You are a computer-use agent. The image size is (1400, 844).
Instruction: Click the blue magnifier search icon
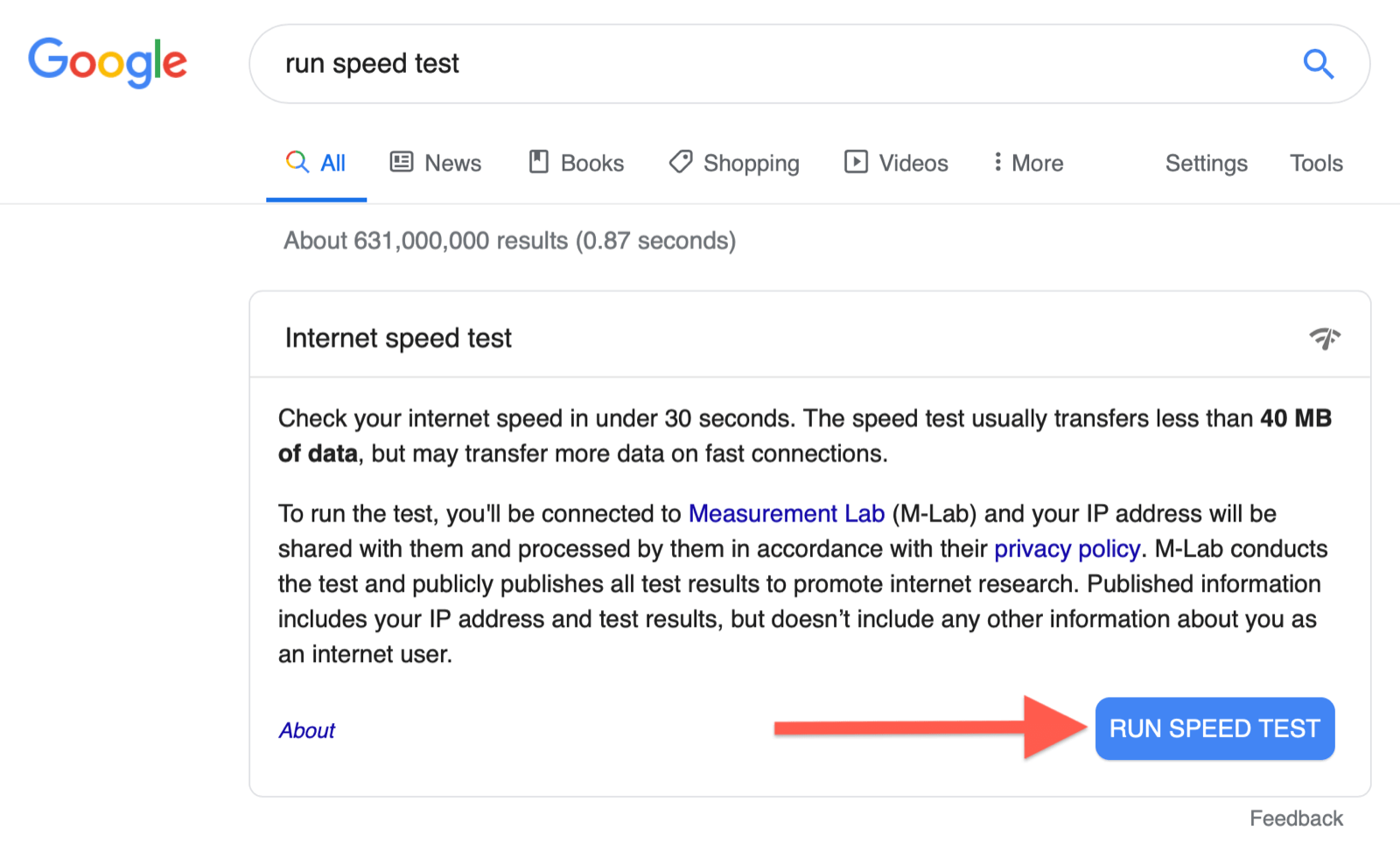tap(1318, 64)
